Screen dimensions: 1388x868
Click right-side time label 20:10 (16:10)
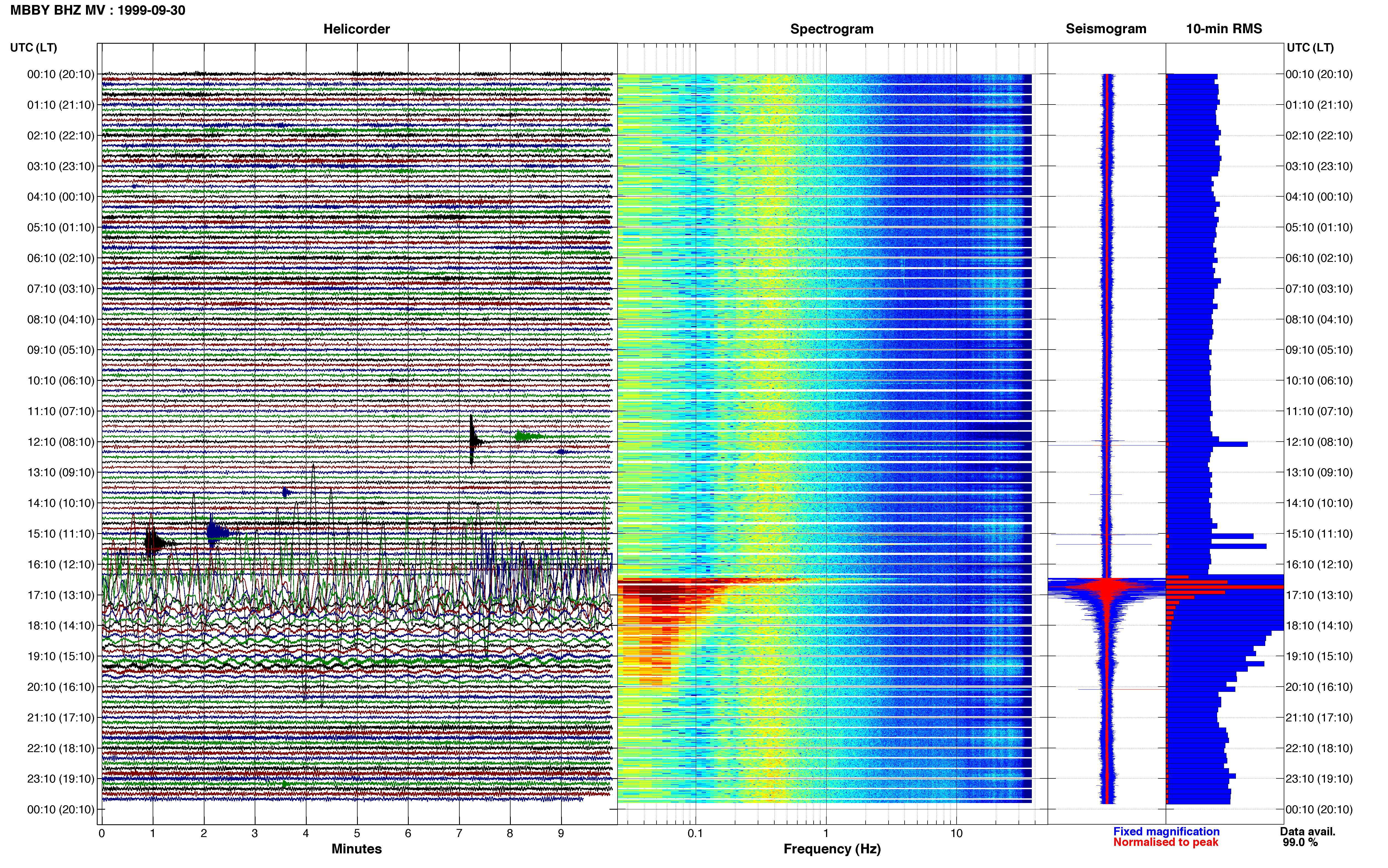pyautogui.click(x=1319, y=687)
